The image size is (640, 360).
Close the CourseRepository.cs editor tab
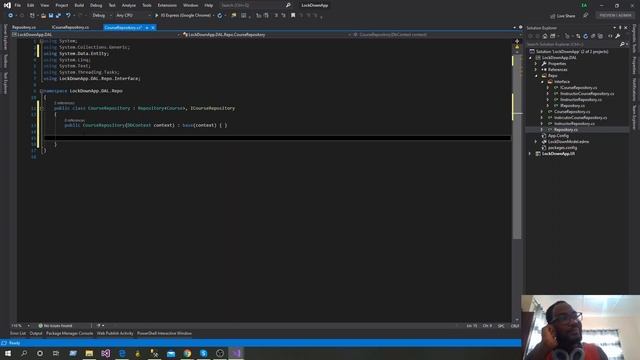click(153, 28)
